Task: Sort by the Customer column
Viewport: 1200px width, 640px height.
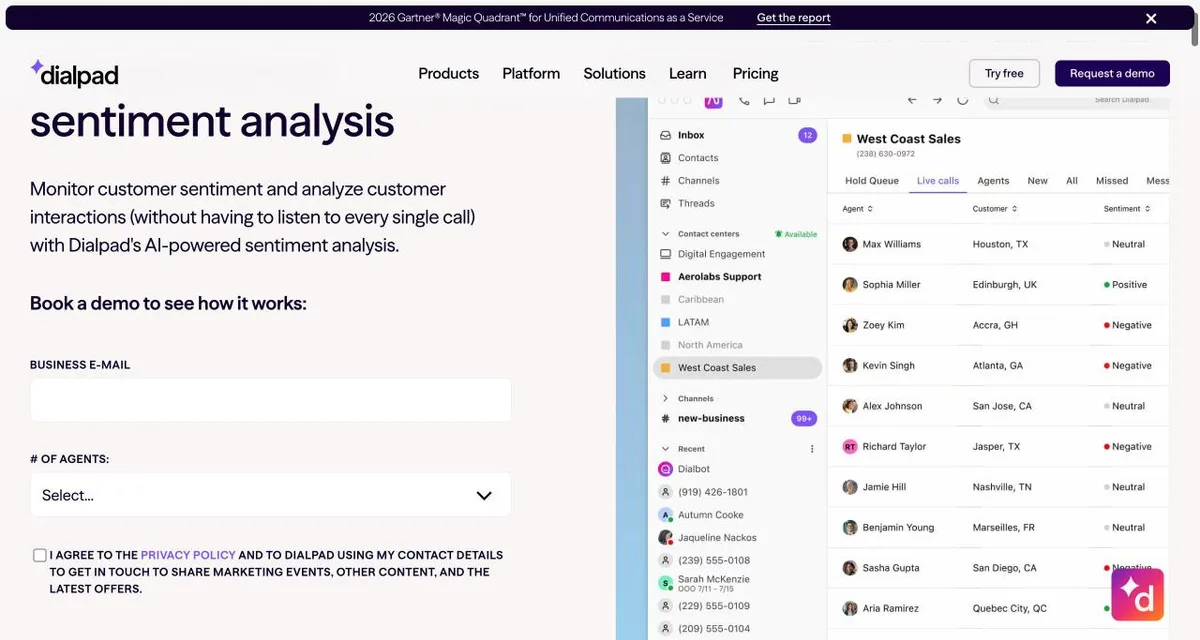Action: (x=995, y=209)
